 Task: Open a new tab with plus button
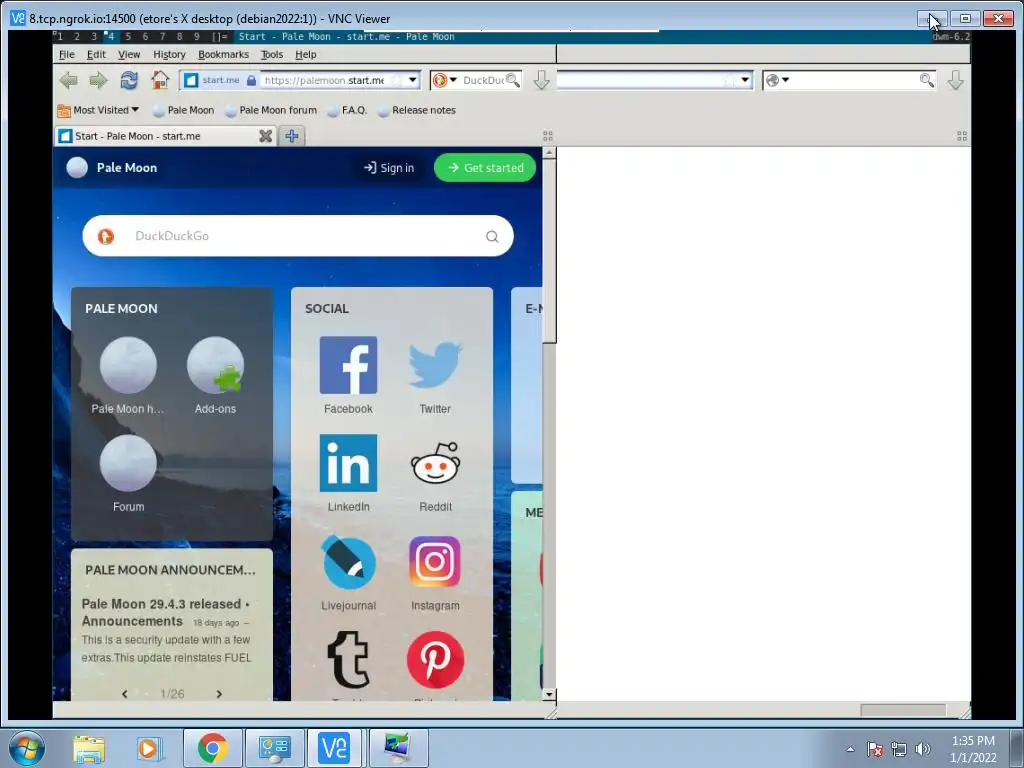point(292,136)
